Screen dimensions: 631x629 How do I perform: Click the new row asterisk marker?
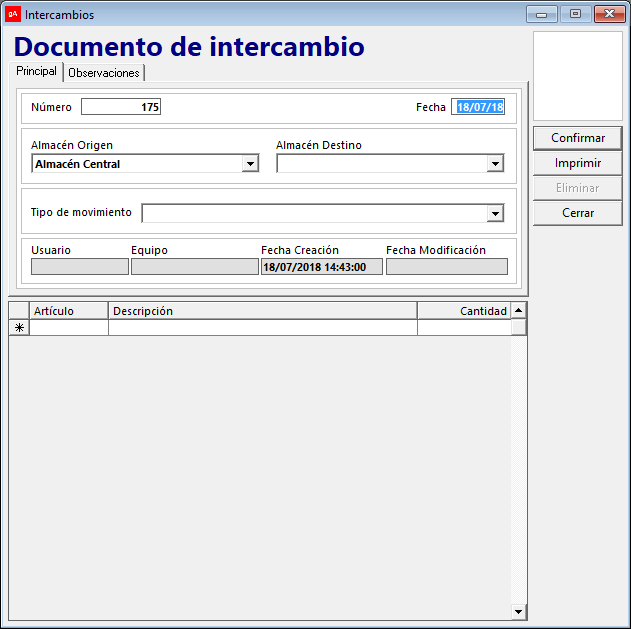[19, 328]
